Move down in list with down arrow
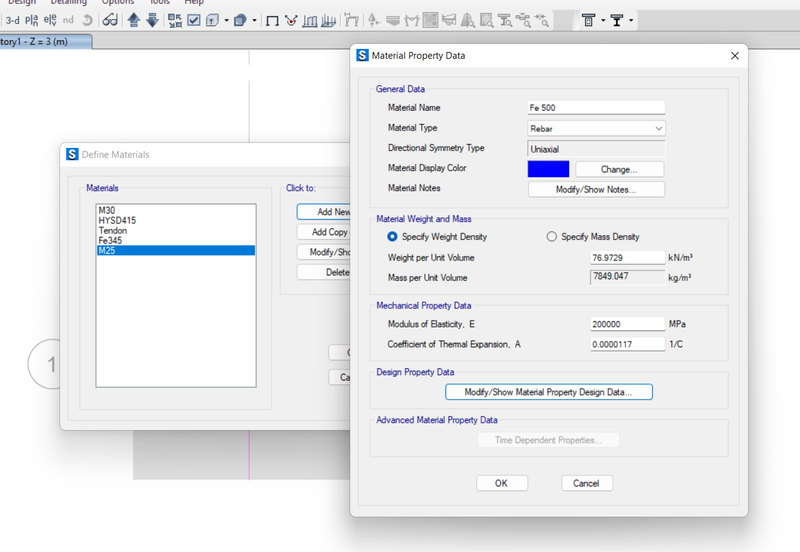 153,20
